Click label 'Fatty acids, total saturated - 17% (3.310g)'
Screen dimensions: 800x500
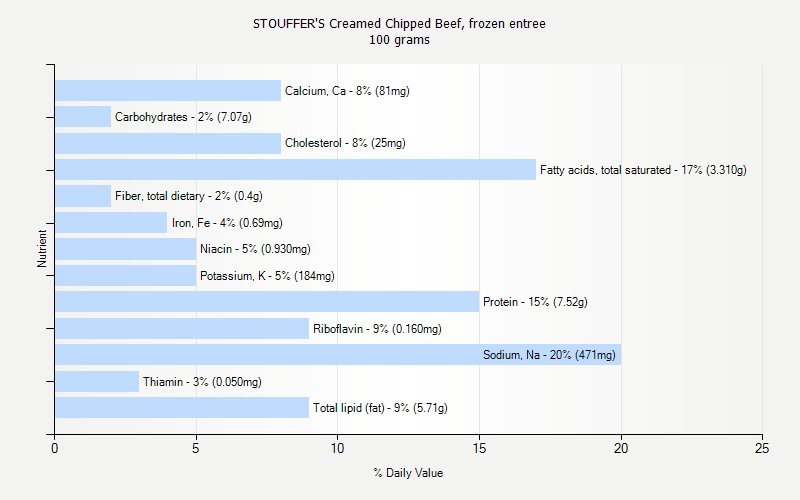tap(643, 170)
